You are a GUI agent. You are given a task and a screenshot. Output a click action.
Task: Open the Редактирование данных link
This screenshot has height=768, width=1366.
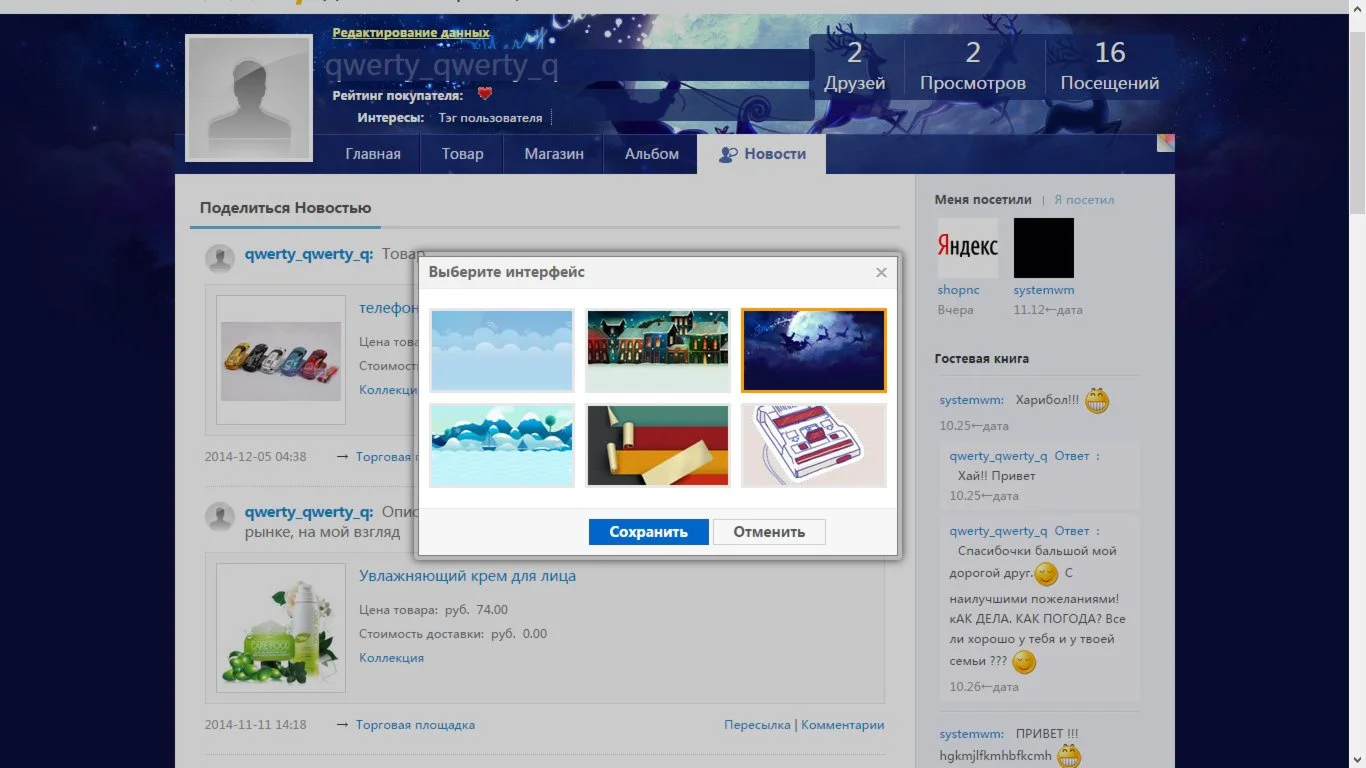point(411,33)
